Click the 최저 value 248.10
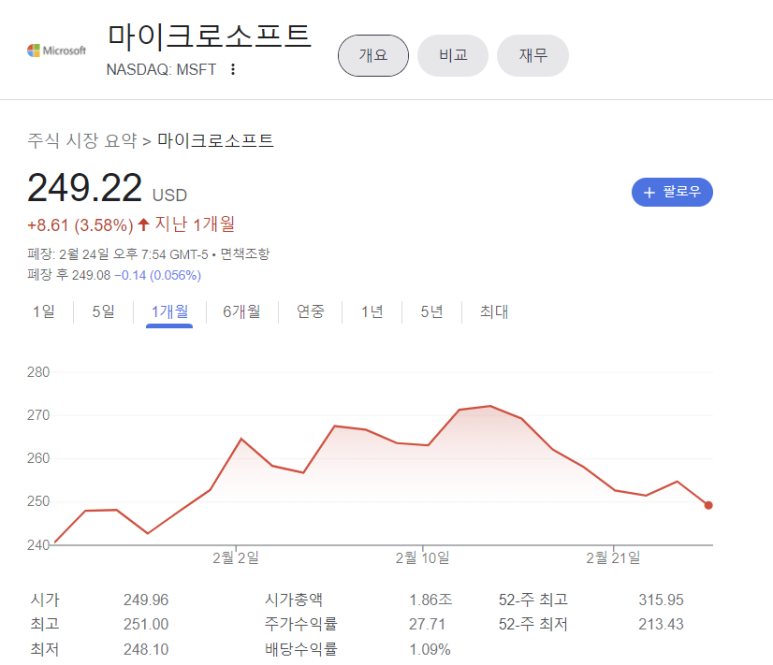773x665 pixels. 146,649
